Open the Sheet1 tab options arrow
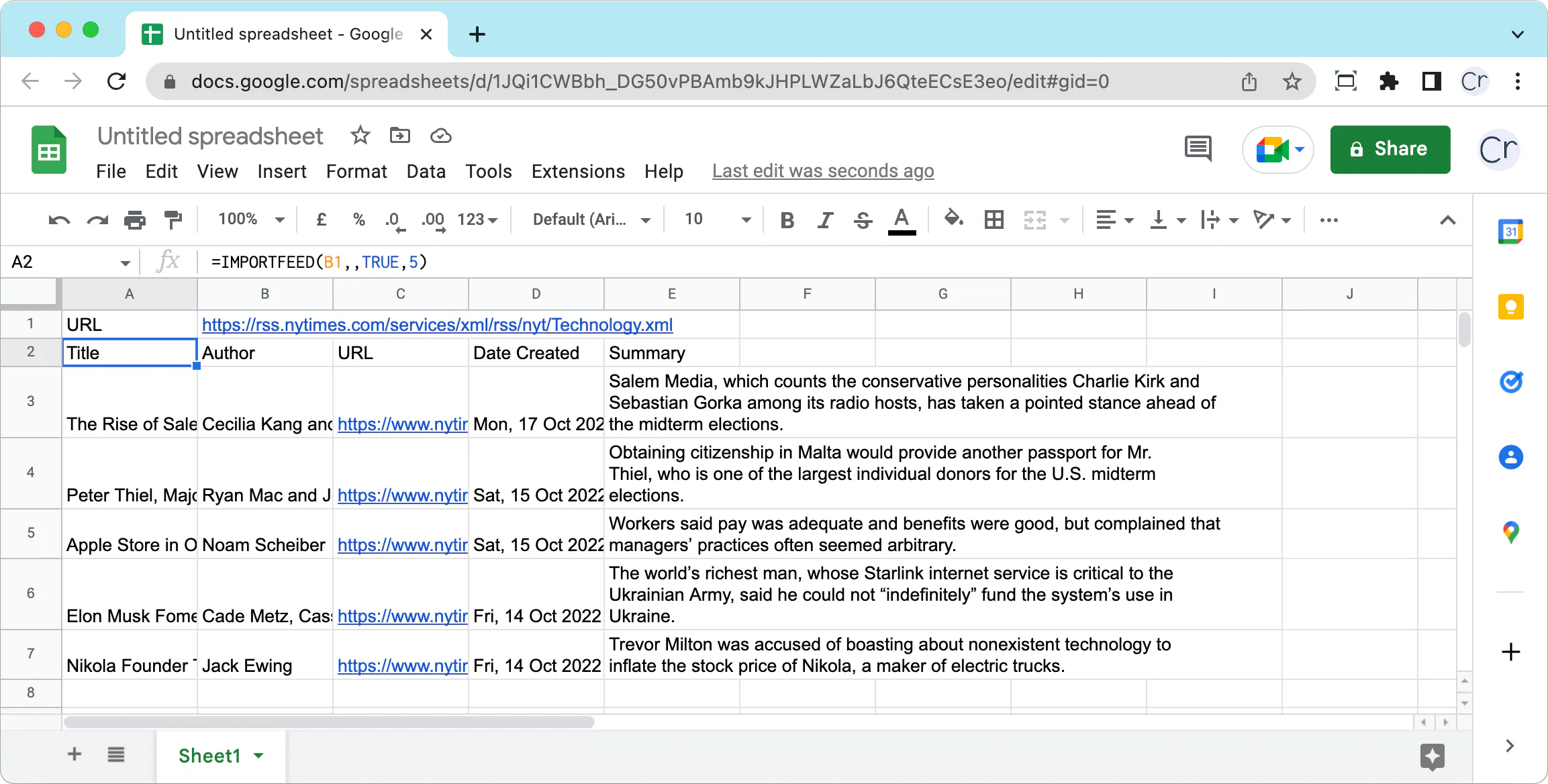 pos(259,756)
